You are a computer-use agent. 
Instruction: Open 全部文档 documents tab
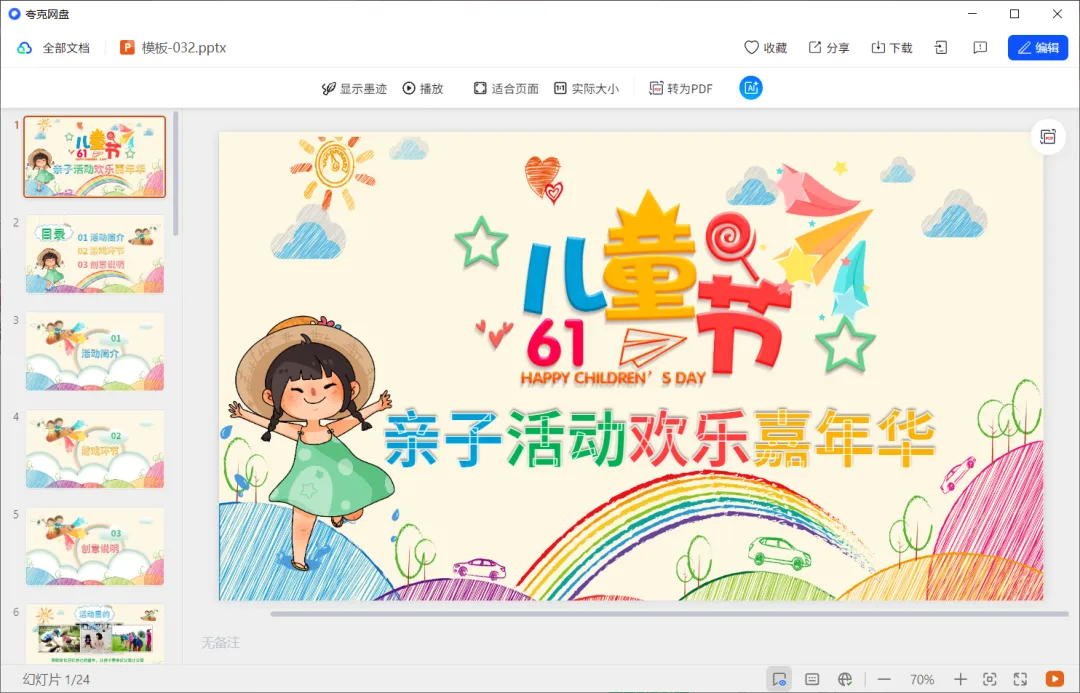[54, 48]
